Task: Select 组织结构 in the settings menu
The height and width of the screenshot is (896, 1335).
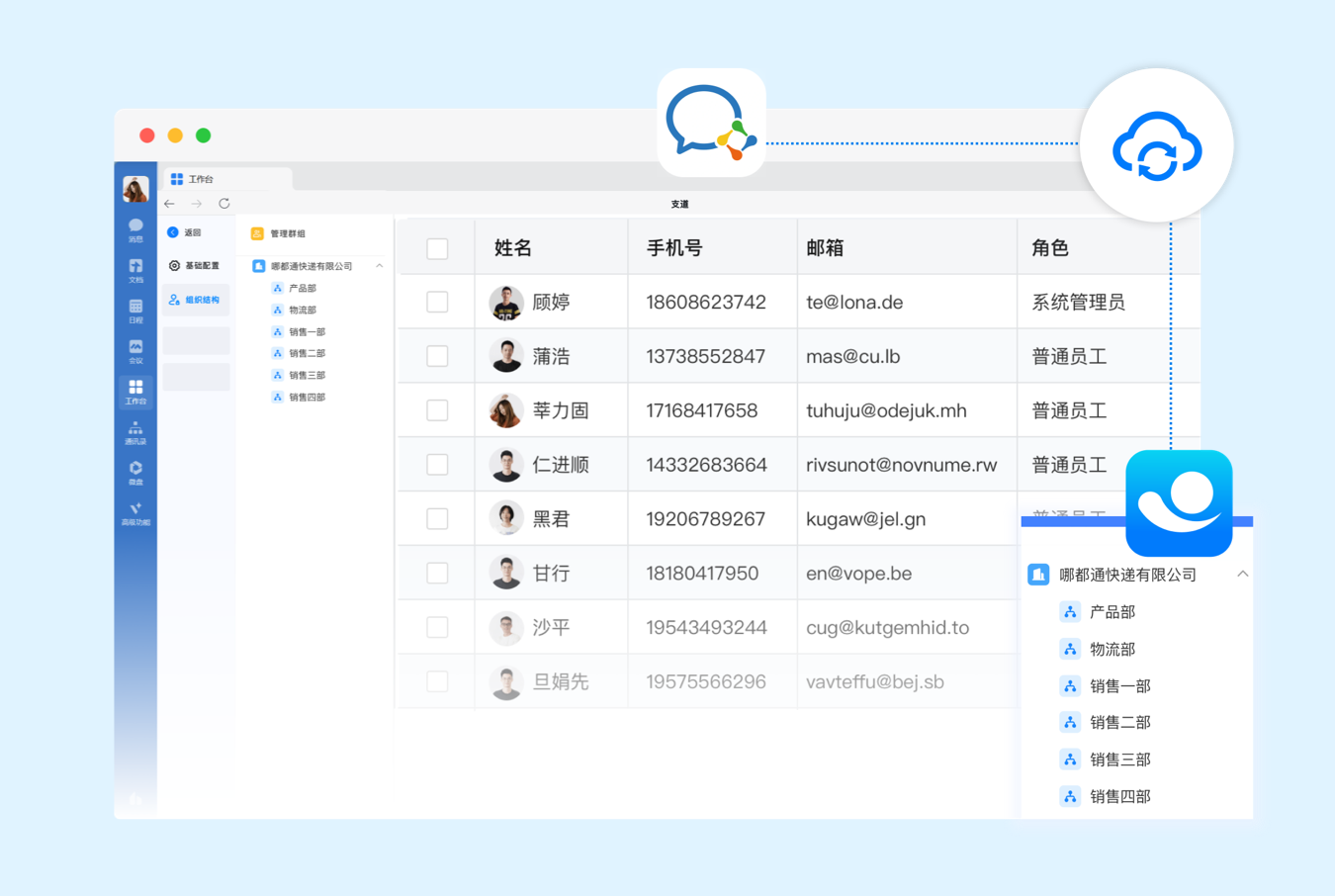Action: click(196, 300)
